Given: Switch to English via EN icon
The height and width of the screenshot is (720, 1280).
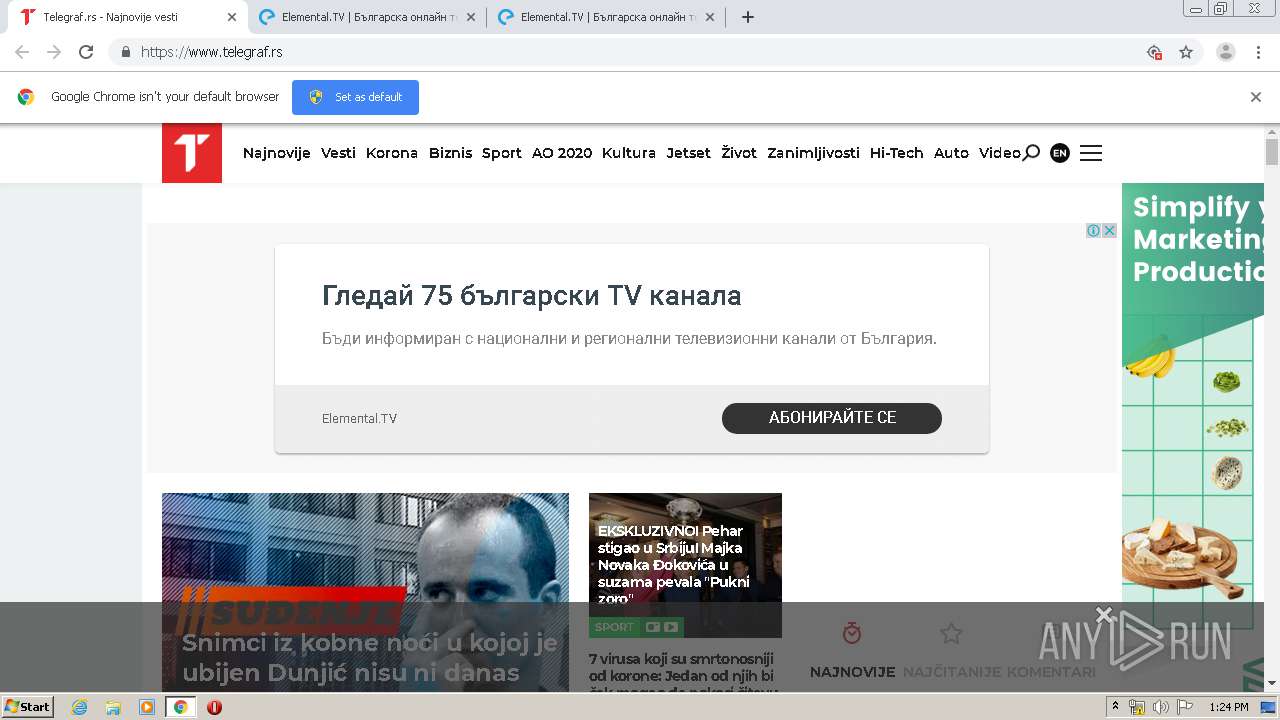Looking at the screenshot, I should 1060,153.
